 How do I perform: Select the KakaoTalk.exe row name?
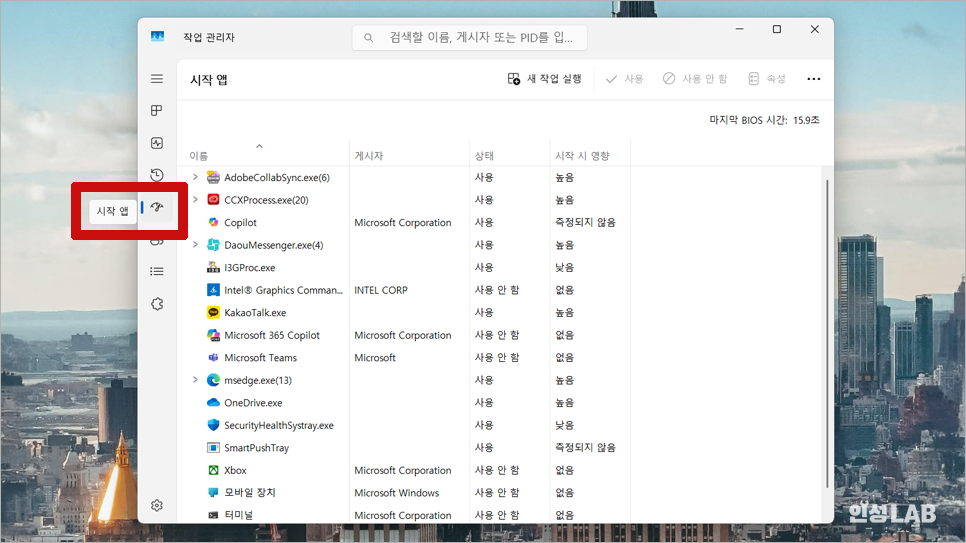[255, 312]
